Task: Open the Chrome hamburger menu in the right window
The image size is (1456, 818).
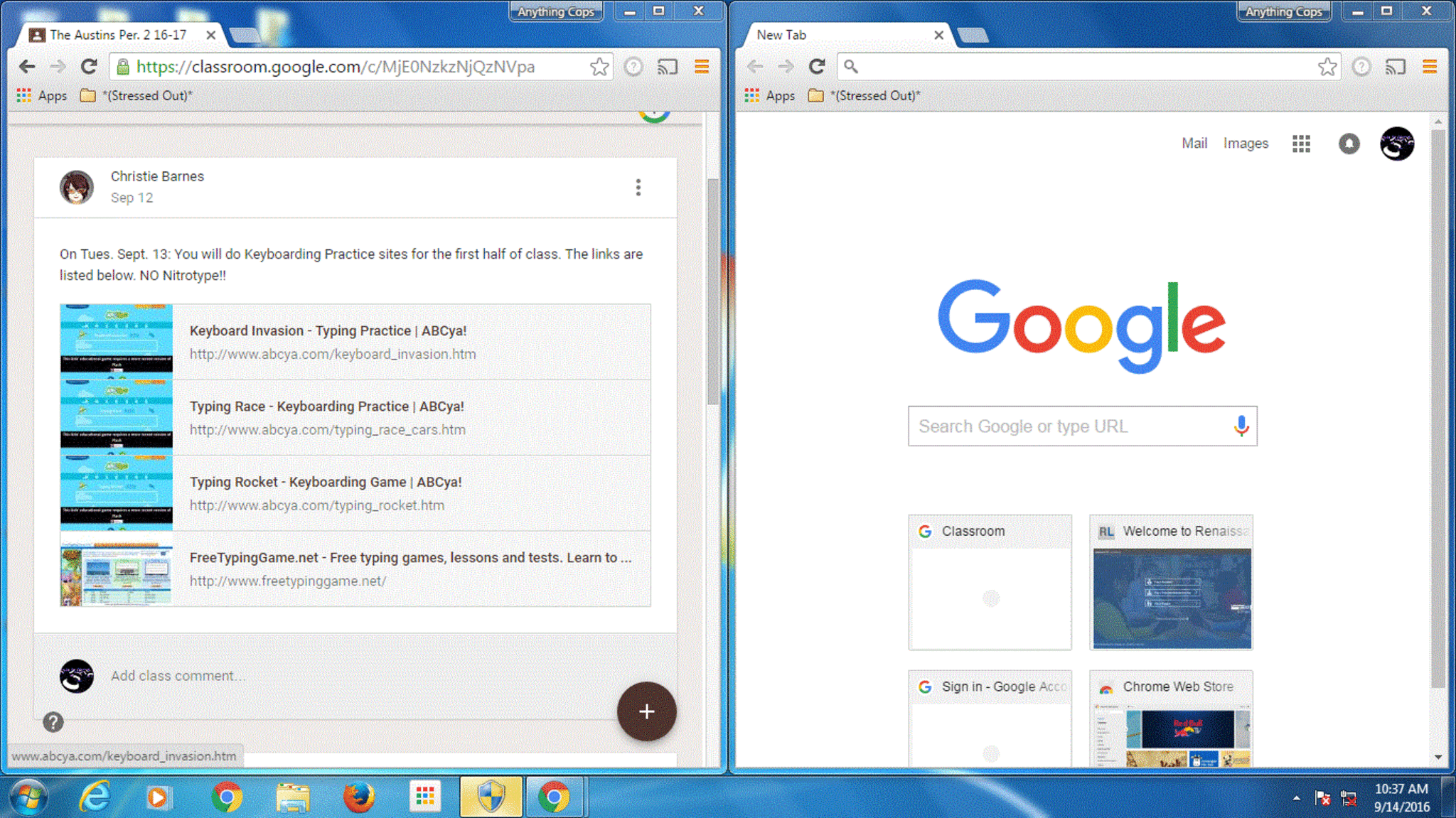Action: click(1430, 67)
